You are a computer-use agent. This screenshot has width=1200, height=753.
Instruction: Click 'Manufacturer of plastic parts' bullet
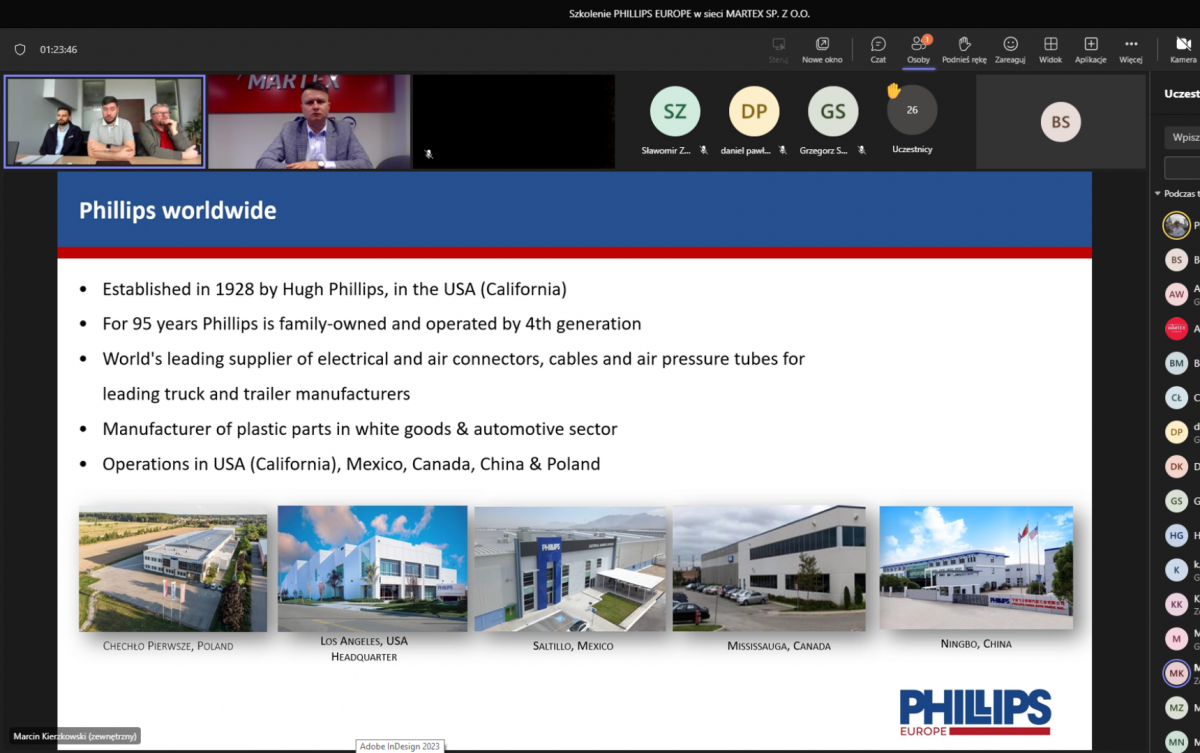tap(360, 429)
